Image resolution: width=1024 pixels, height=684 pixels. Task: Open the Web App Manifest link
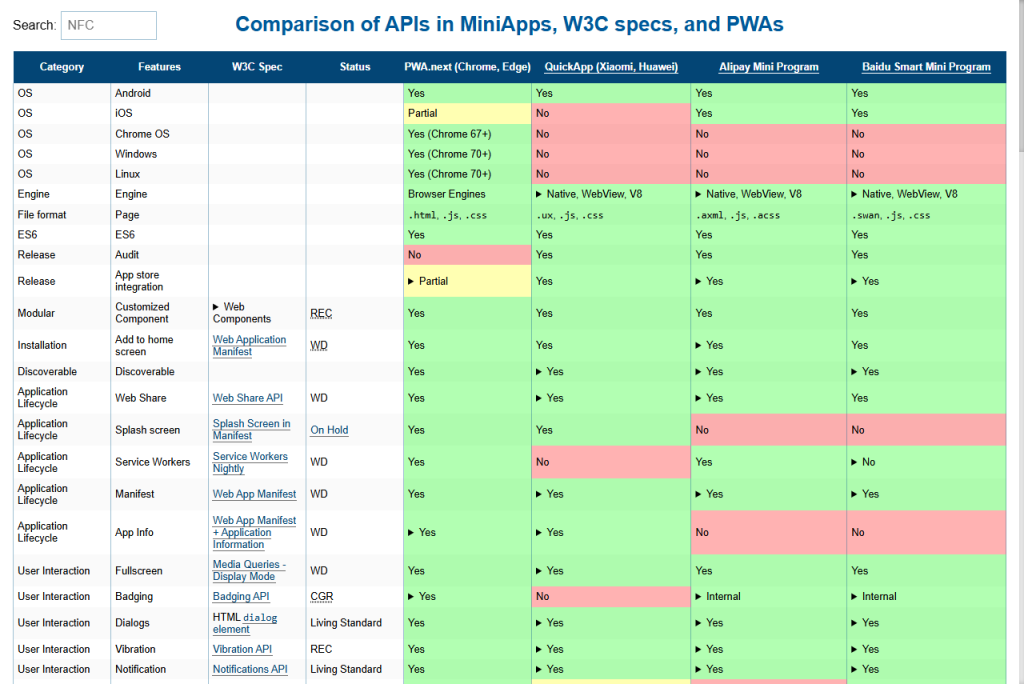pos(253,494)
